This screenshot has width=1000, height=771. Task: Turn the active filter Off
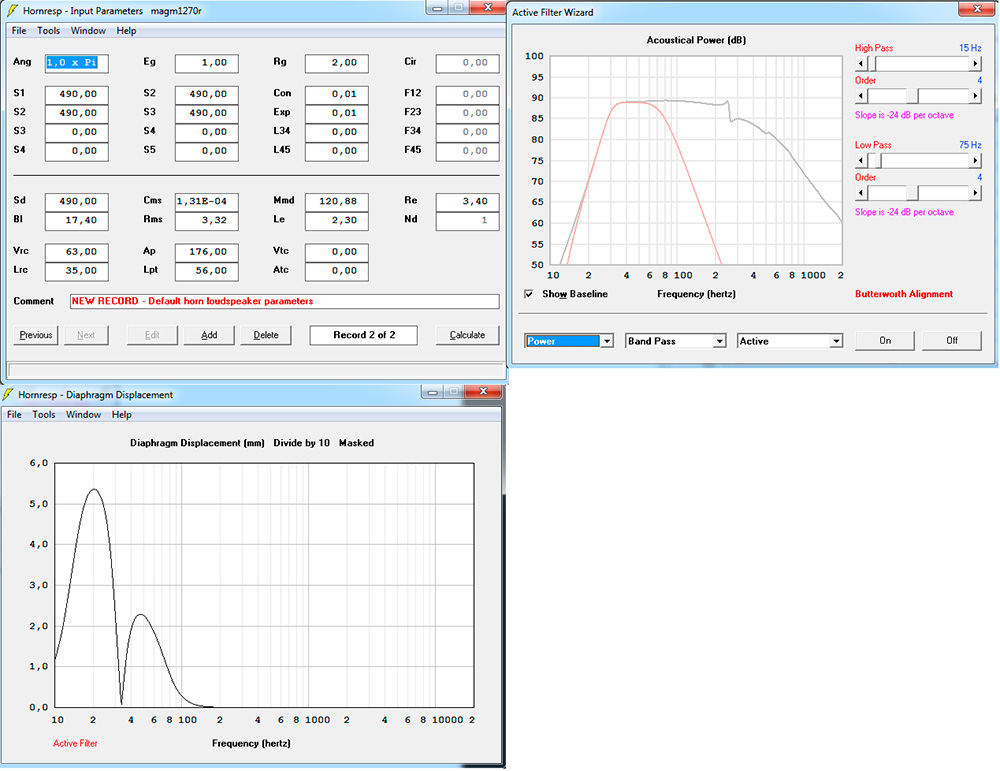pos(952,341)
